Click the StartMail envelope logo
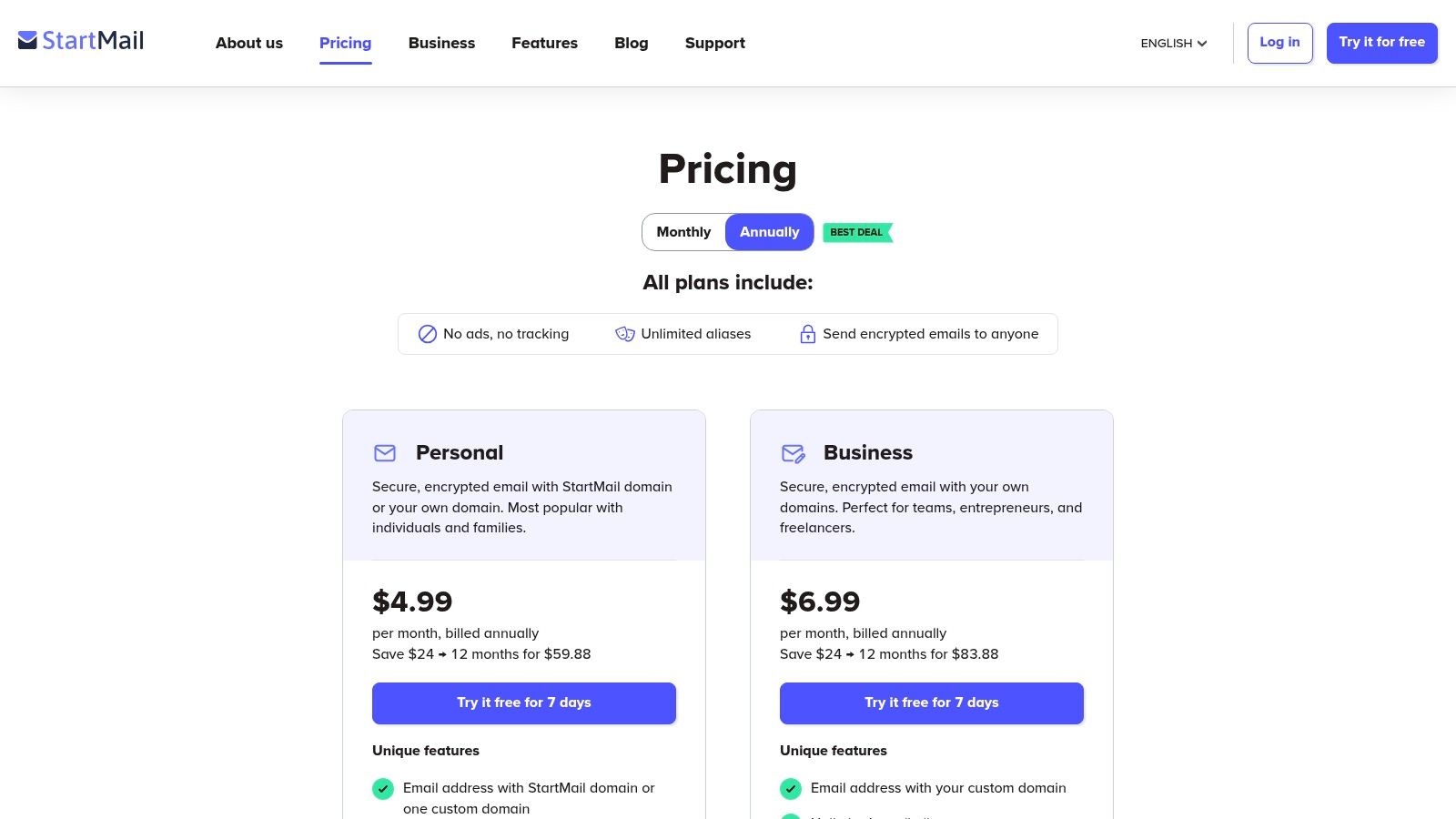The height and width of the screenshot is (819, 1456). [x=28, y=41]
